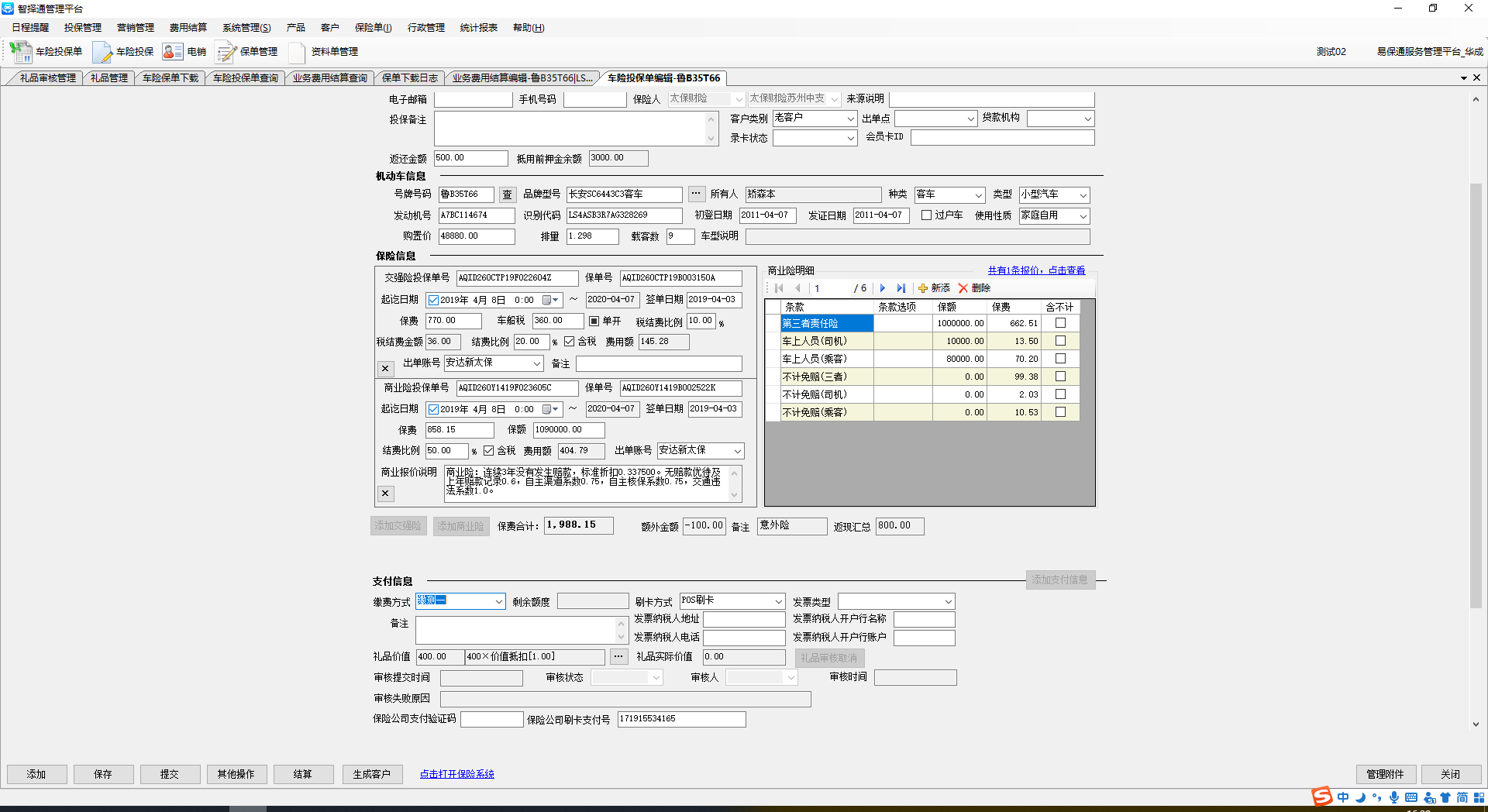Image resolution: width=1488 pixels, height=812 pixels.
Task: Switch to the 车险投保单查询 tab
Action: pyautogui.click(x=245, y=78)
